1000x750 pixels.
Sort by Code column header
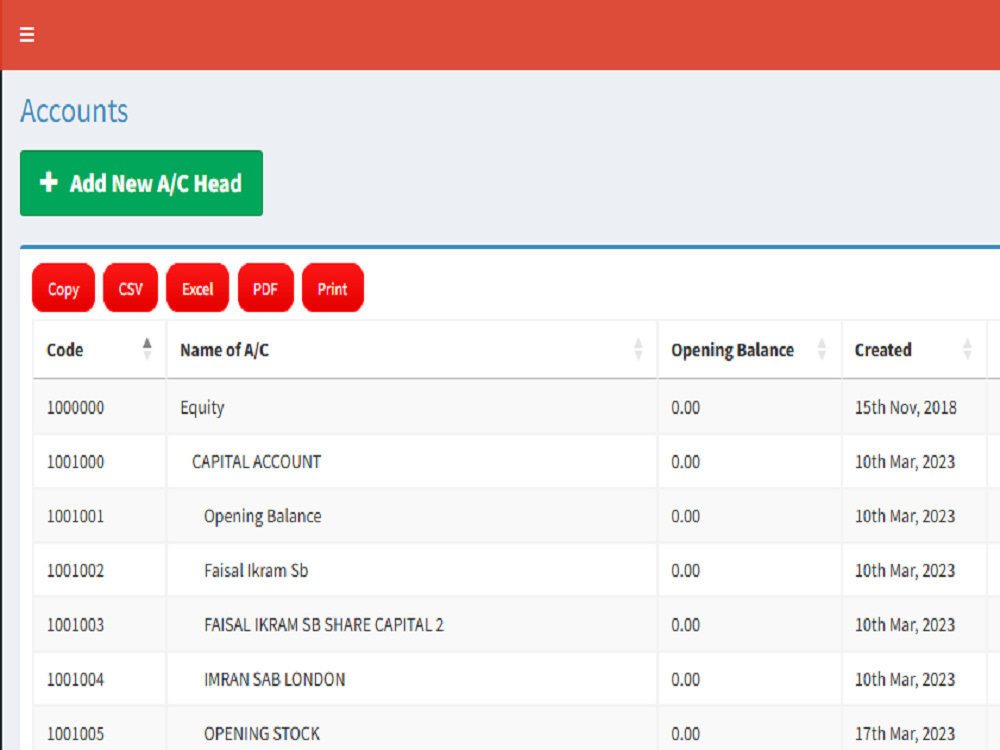(99, 349)
